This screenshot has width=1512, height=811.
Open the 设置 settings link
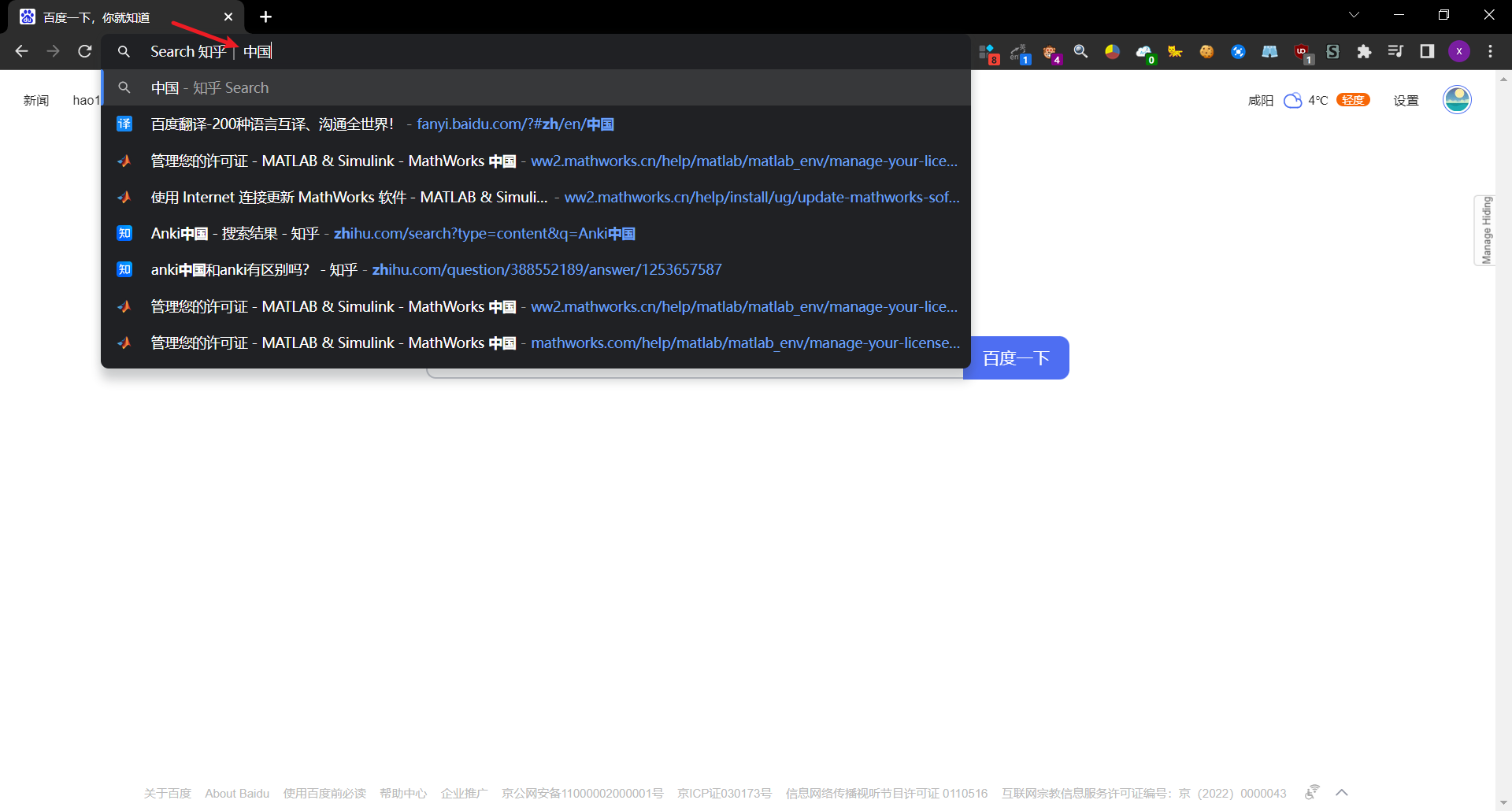1406,100
